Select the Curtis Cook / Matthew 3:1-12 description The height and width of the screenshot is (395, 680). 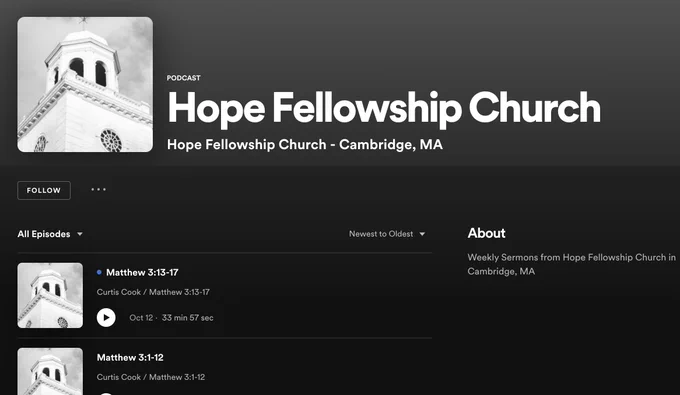[x=150, y=377]
